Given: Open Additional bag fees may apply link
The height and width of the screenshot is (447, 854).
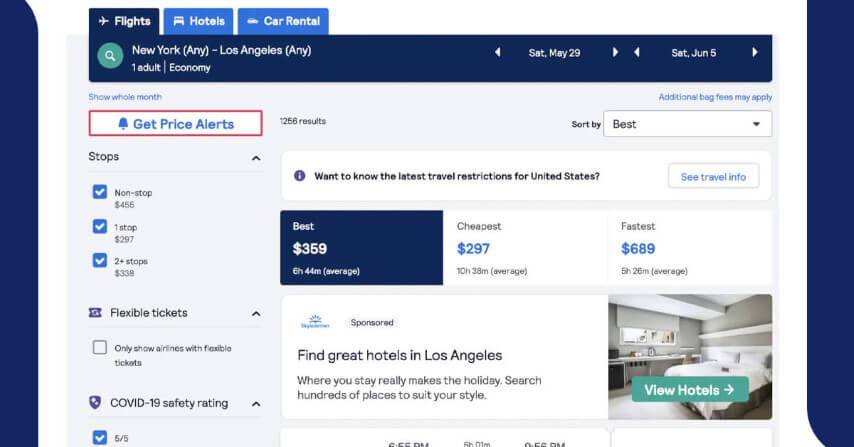Looking at the screenshot, I should (715, 97).
